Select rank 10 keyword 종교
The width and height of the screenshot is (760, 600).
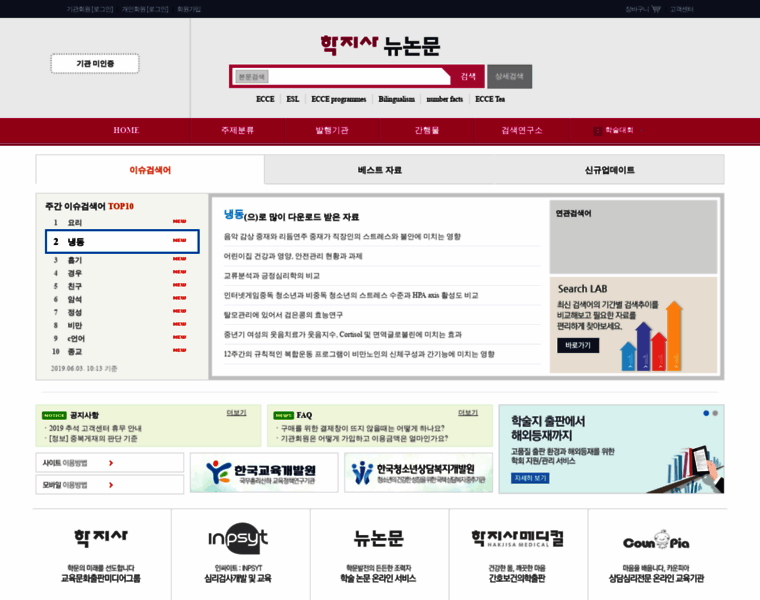75,351
